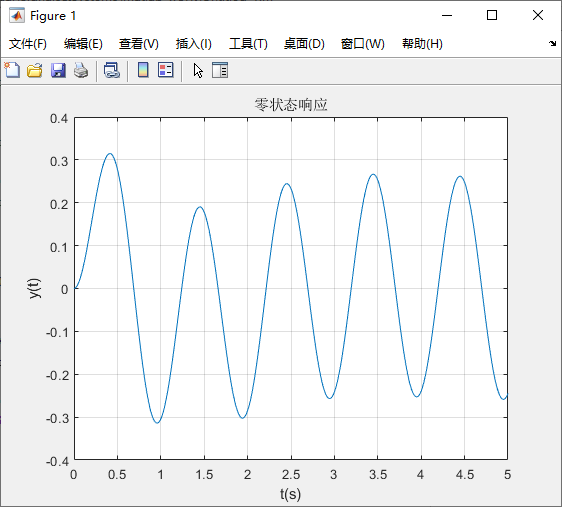The image size is (562, 507).
Task: Click the y-axis tick label -0.4
Action: [x=57, y=461]
